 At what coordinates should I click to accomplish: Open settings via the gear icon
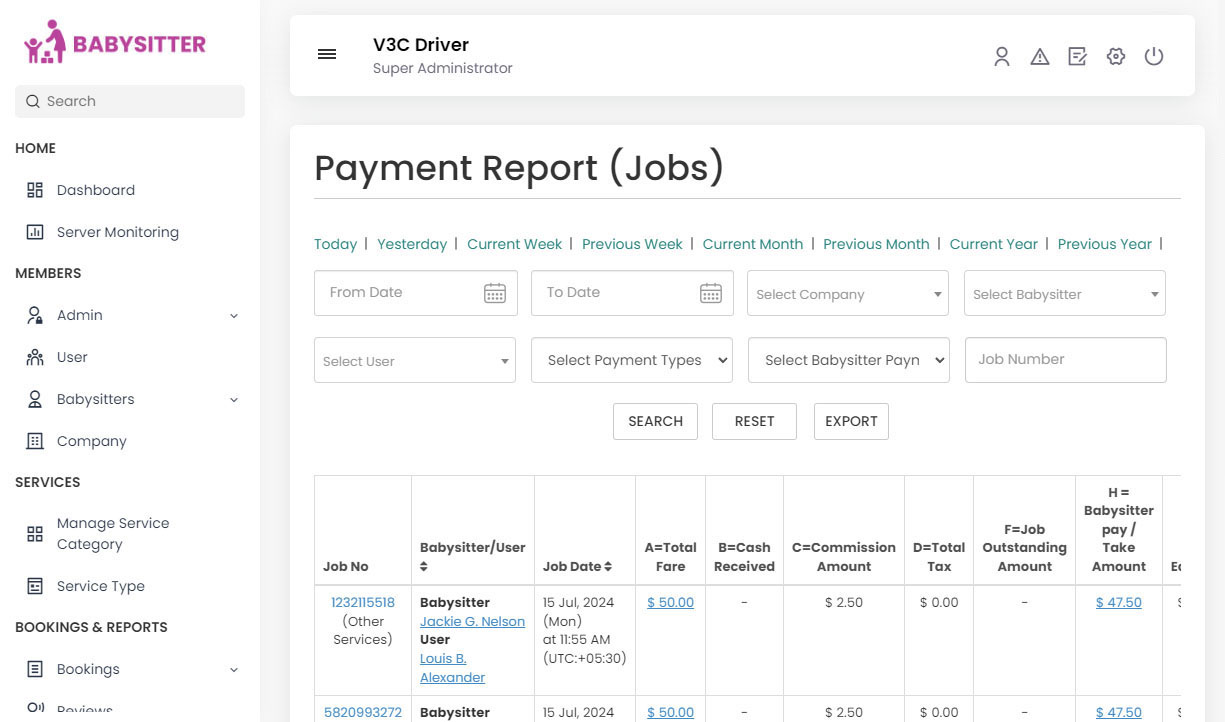click(1115, 57)
